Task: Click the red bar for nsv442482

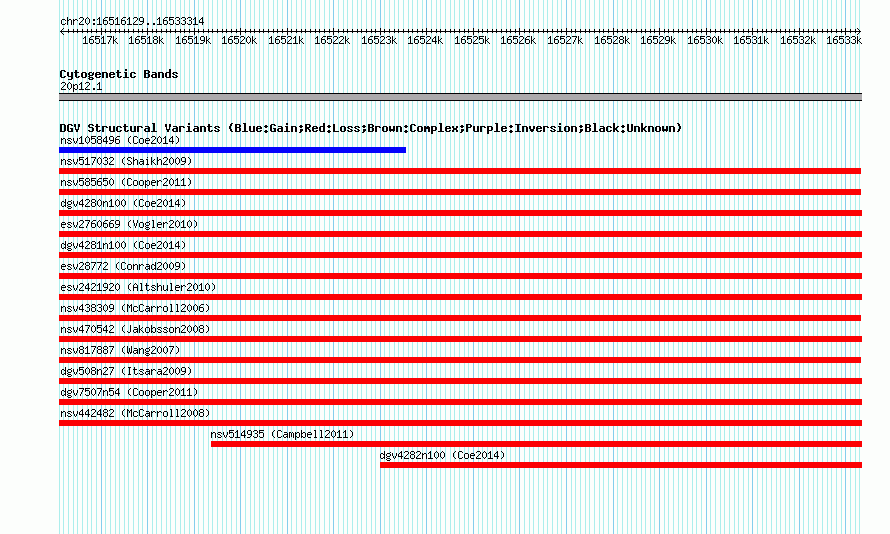Action: (460, 423)
